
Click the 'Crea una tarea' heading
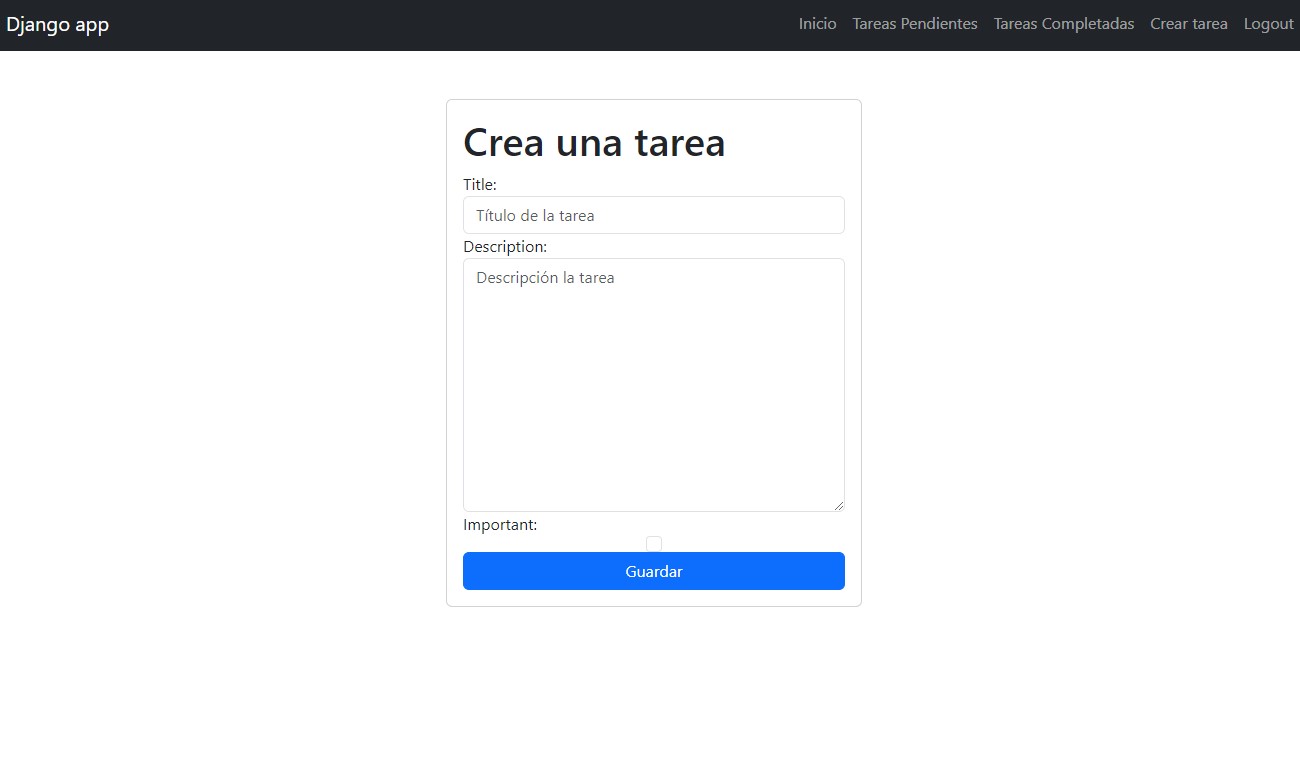tap(594, 142)
